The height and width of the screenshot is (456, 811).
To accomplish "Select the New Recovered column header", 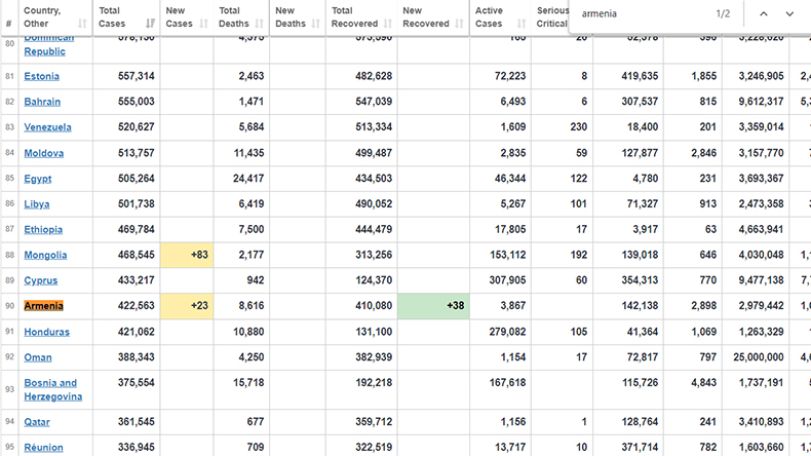I will (433, 17).
